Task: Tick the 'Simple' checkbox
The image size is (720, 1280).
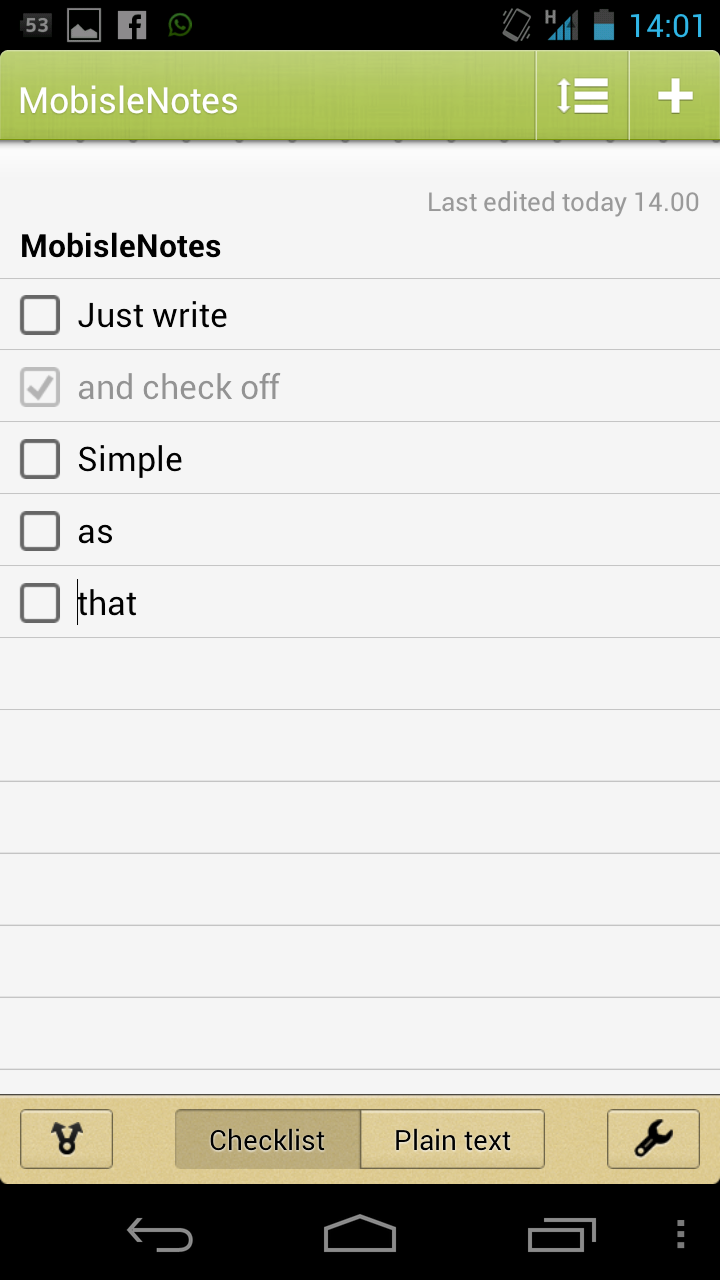Action: (x=40, y=459)
